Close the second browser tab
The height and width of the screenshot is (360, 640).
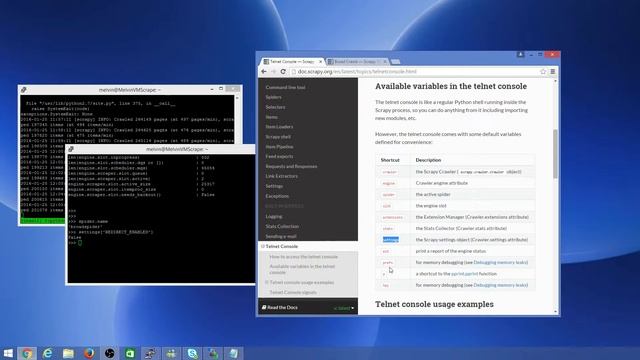coord(385,62)
